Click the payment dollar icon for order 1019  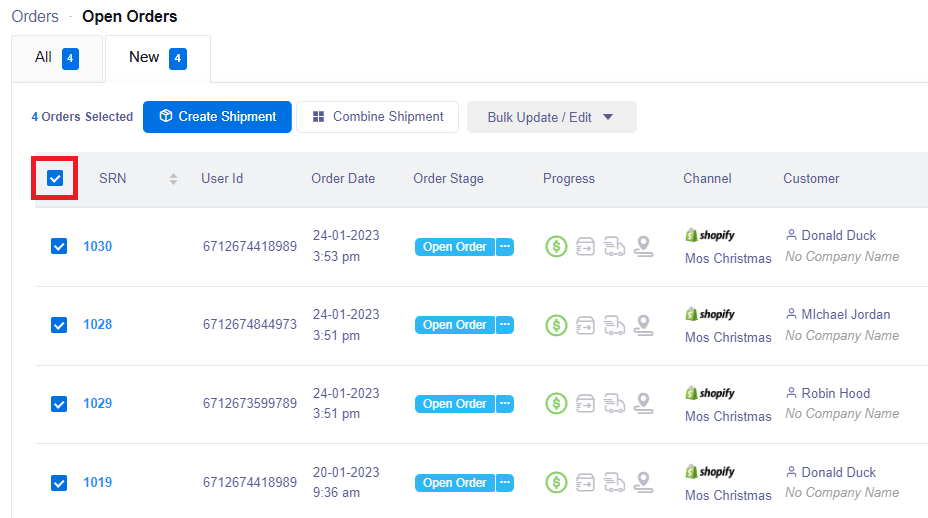[x=556, y=482]
